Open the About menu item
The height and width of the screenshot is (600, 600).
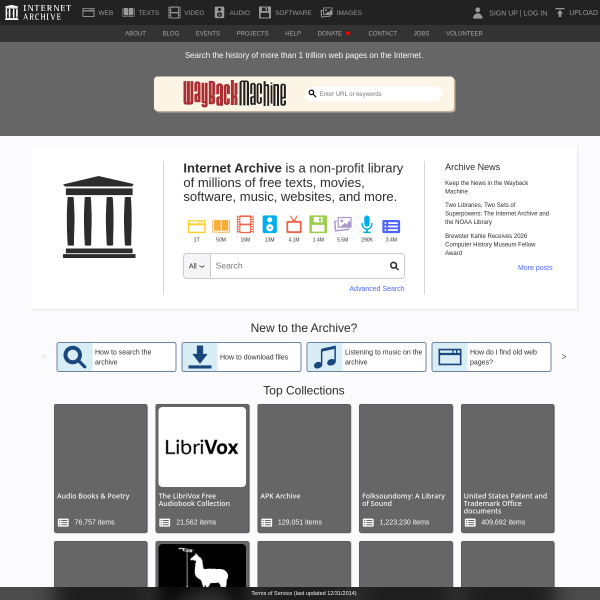[135, 33]
